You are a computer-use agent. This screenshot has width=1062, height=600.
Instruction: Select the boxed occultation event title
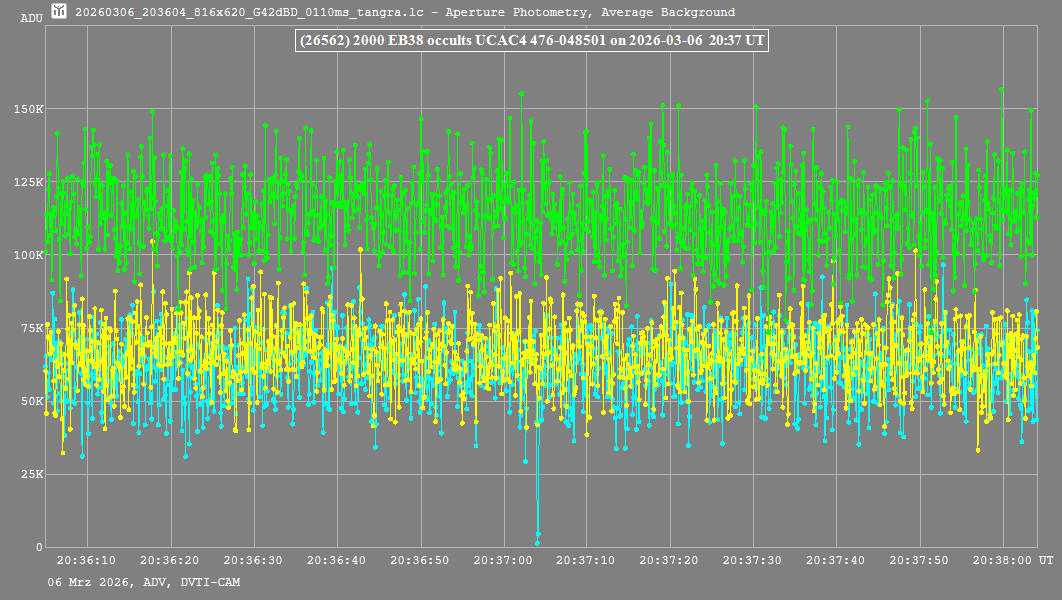coord(532,40)
